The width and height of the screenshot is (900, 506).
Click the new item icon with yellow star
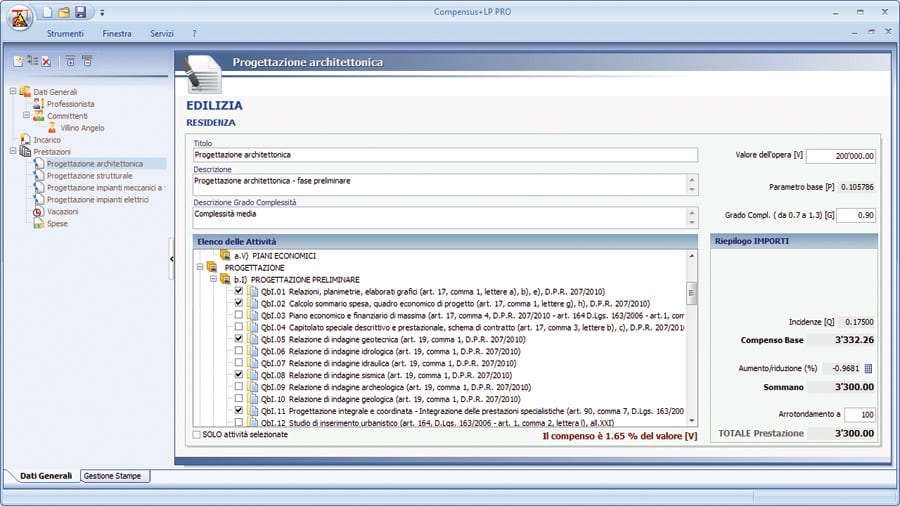(x=18, y=61)
